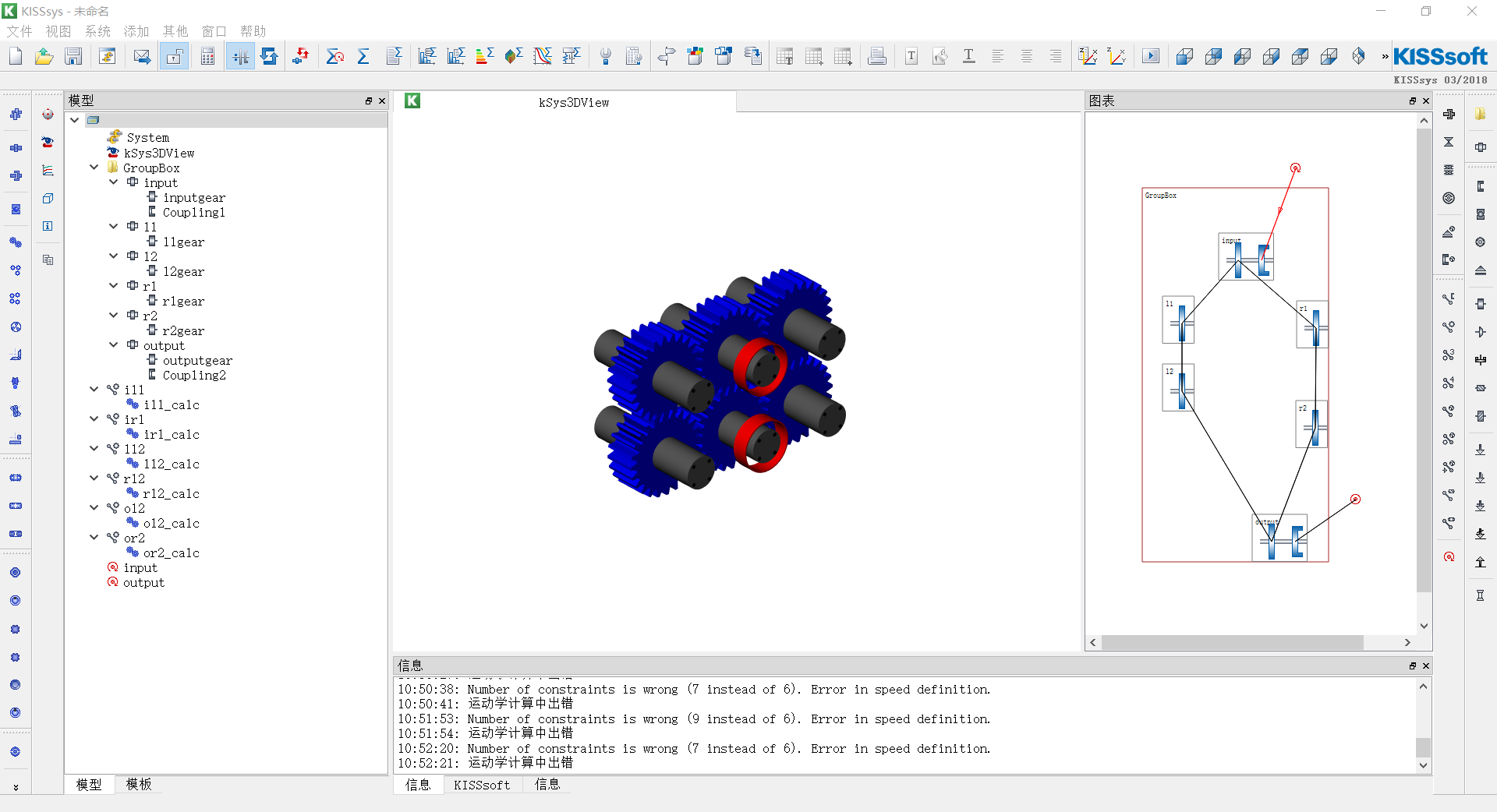Switch to the KISSsoft message tab

482,785
